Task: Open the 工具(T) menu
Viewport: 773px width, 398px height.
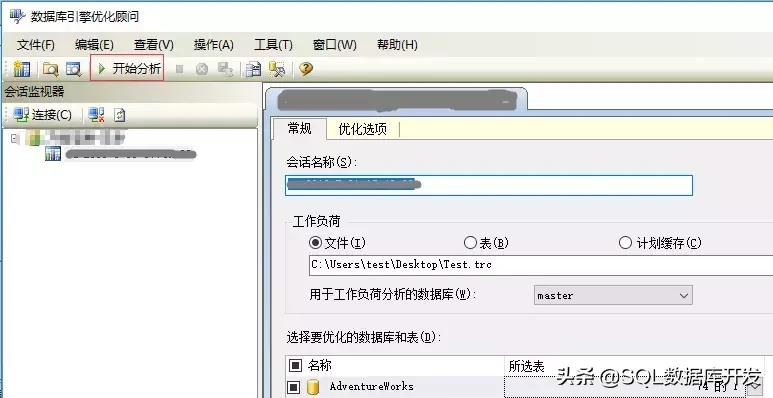Action: [273, 45]
